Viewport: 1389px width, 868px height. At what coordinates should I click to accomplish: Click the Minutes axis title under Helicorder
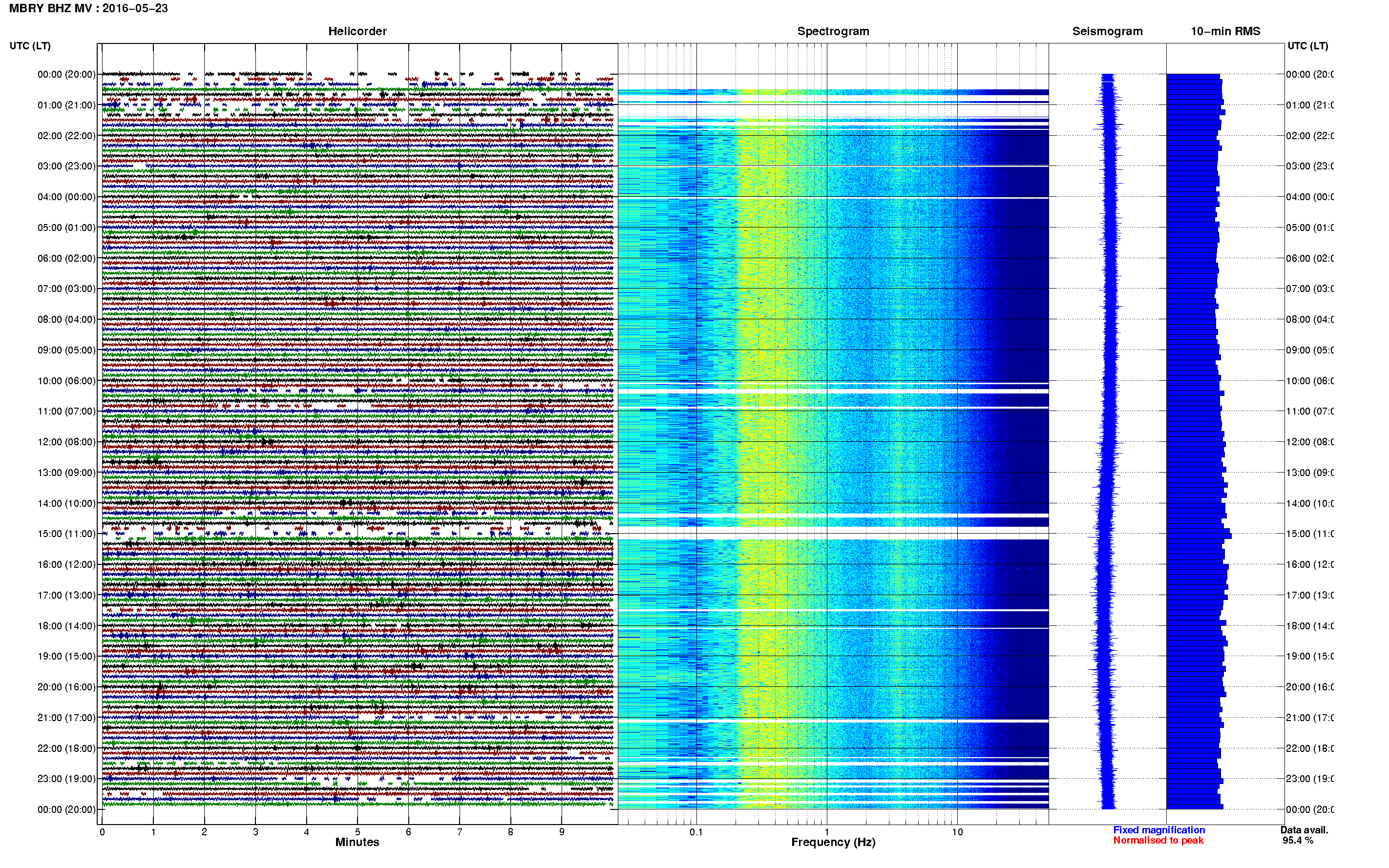pyautogui.click(x=357, y=842)
